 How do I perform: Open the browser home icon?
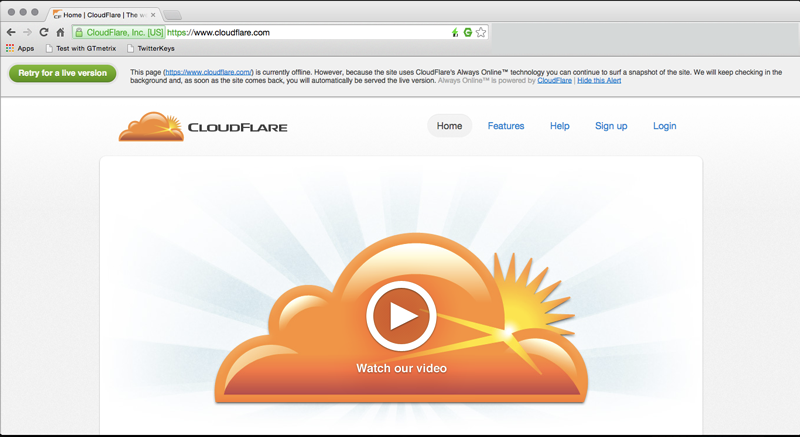[60, 32]
